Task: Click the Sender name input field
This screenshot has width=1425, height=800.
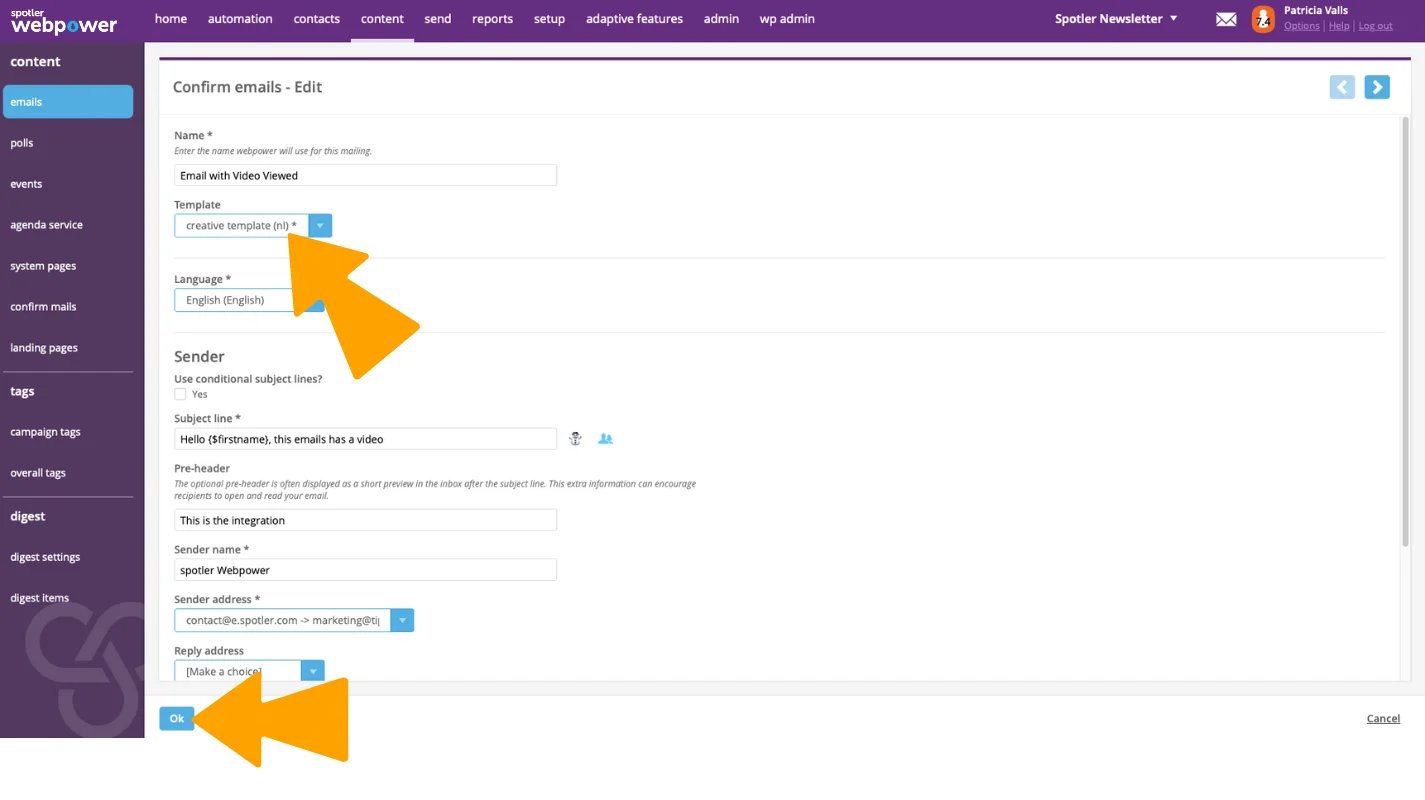Action: (365, 570)
